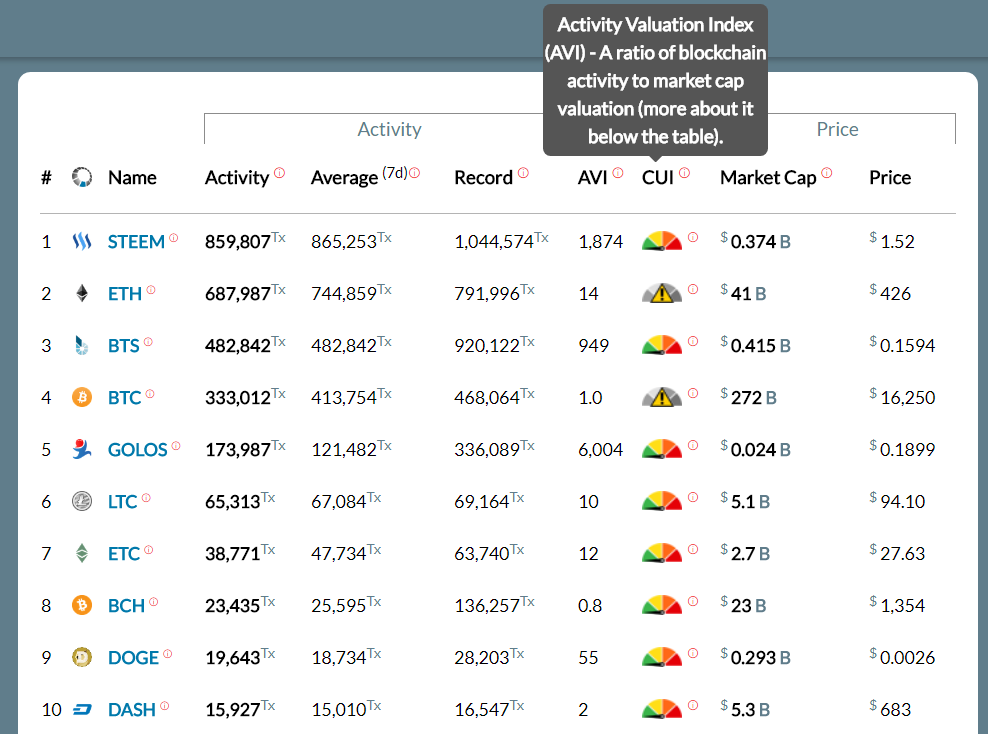Click the ETC CUI gauge icon
The height and width of the screenshot is (734, 988).
click(x=662, y=553)
